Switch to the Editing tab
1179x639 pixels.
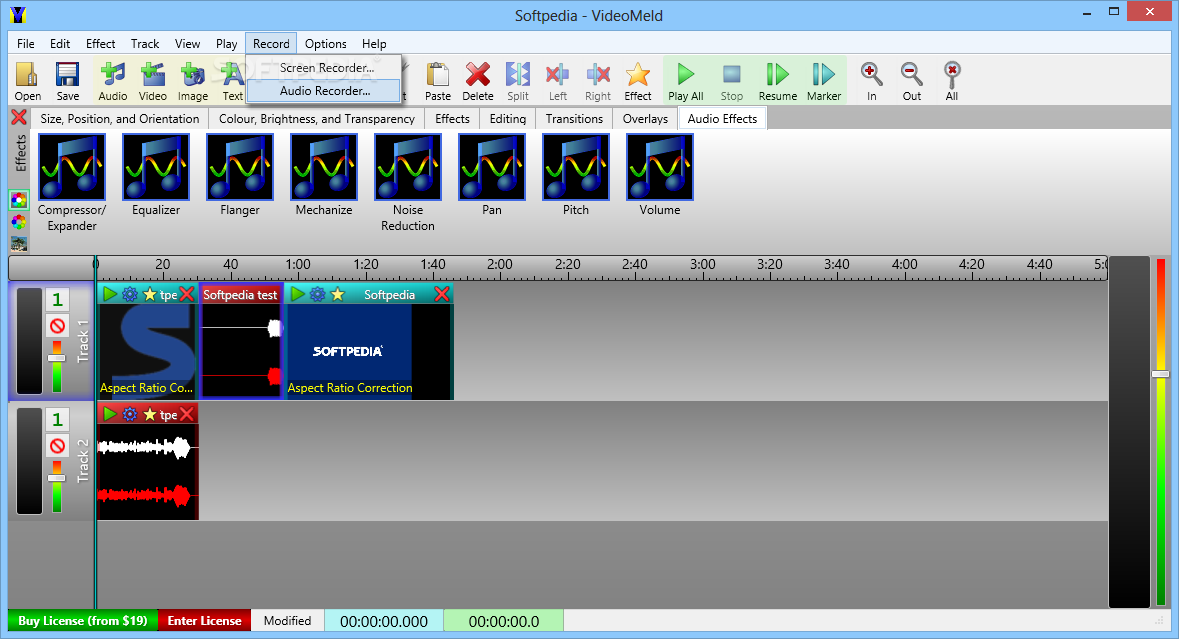(508, 119)
